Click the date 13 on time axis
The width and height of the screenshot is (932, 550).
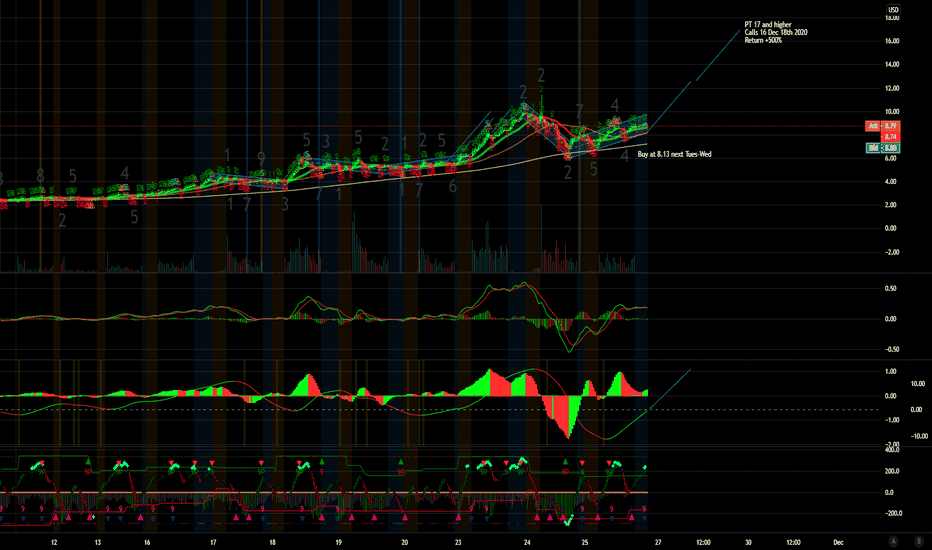(97, 542)
